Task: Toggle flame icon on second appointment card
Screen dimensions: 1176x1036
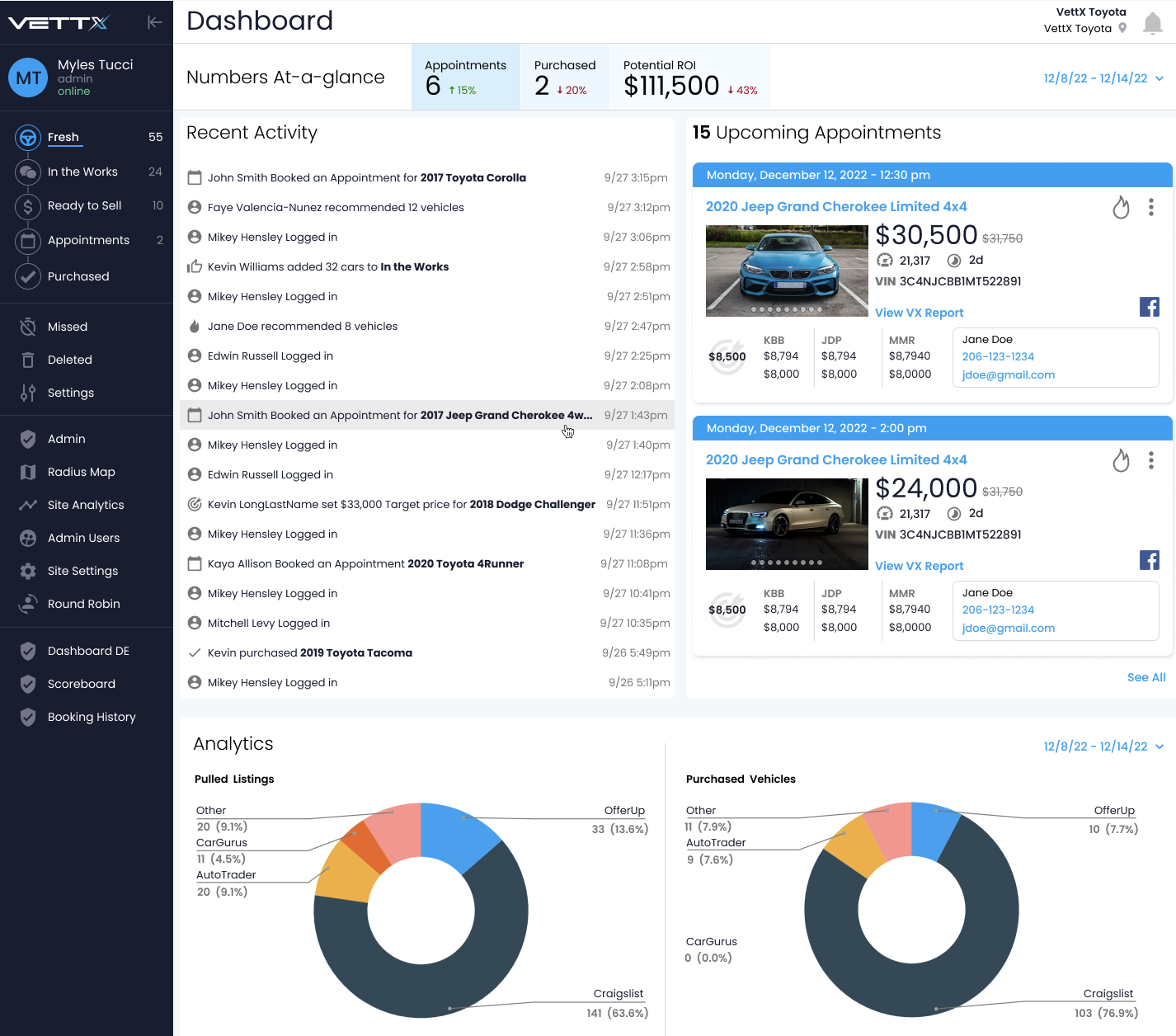Action: pyautogui.click(x=1121, y=460)
